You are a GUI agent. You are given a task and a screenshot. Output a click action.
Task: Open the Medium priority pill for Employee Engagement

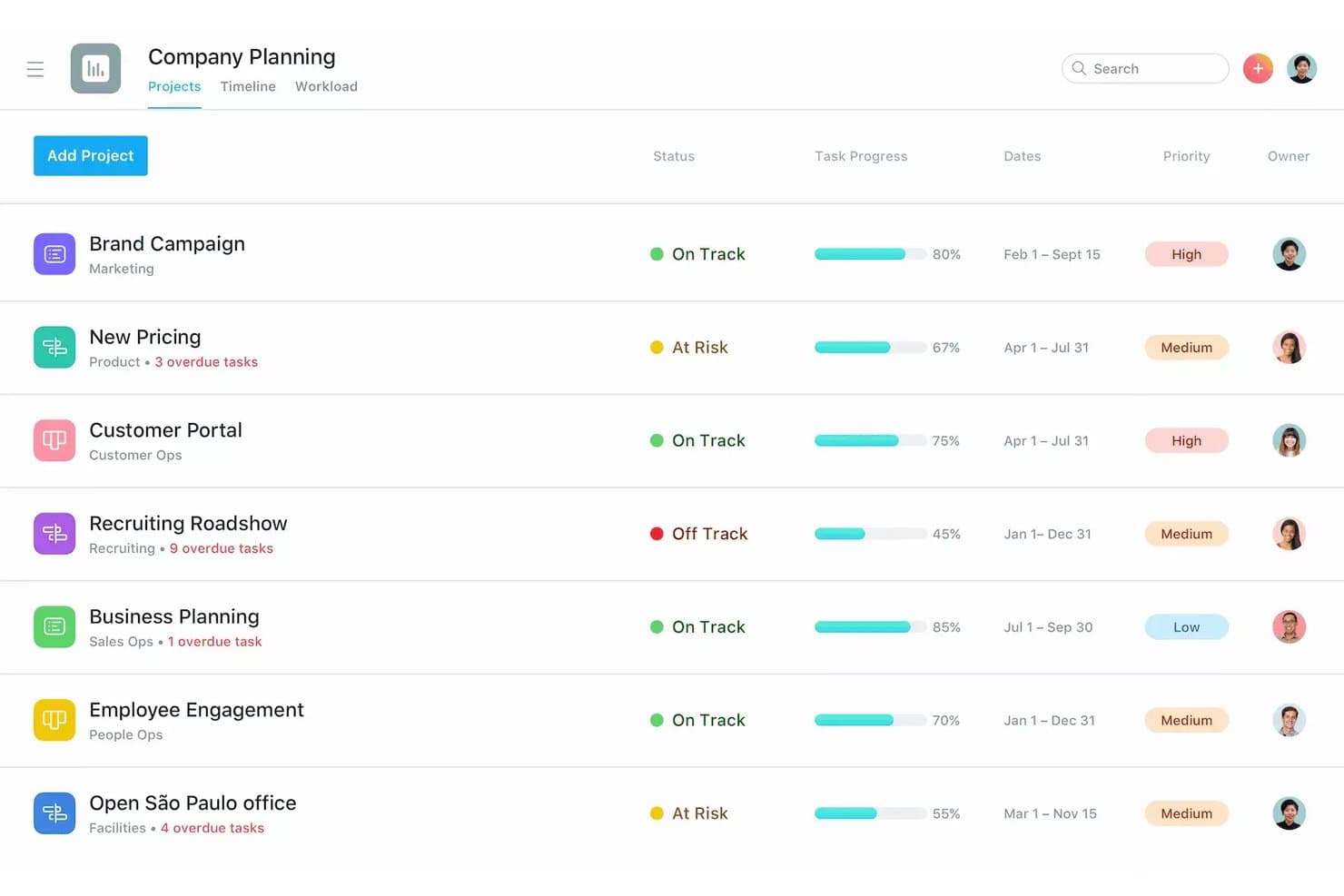1186,720
